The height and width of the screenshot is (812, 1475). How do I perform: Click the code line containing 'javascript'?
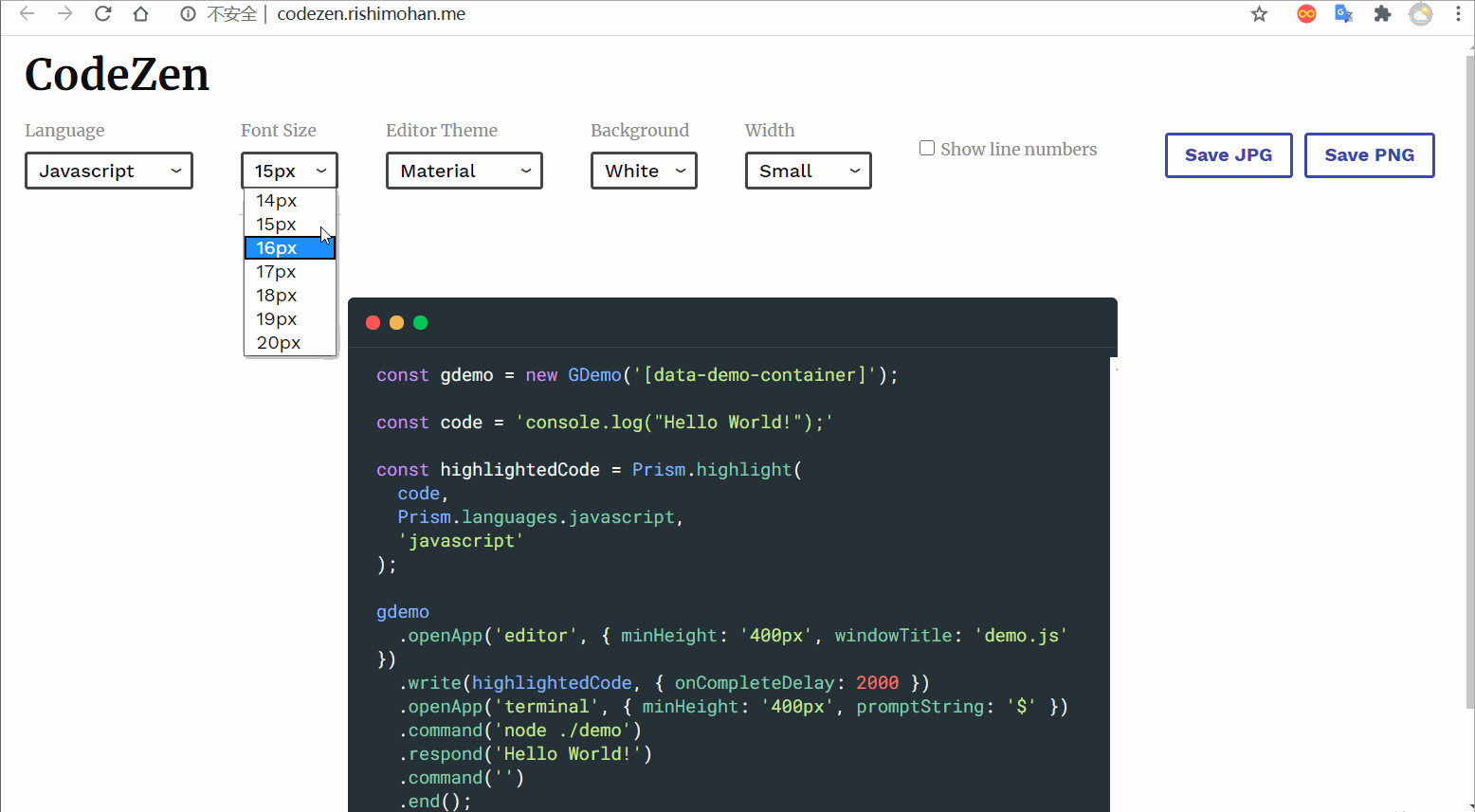coord(461,541)
